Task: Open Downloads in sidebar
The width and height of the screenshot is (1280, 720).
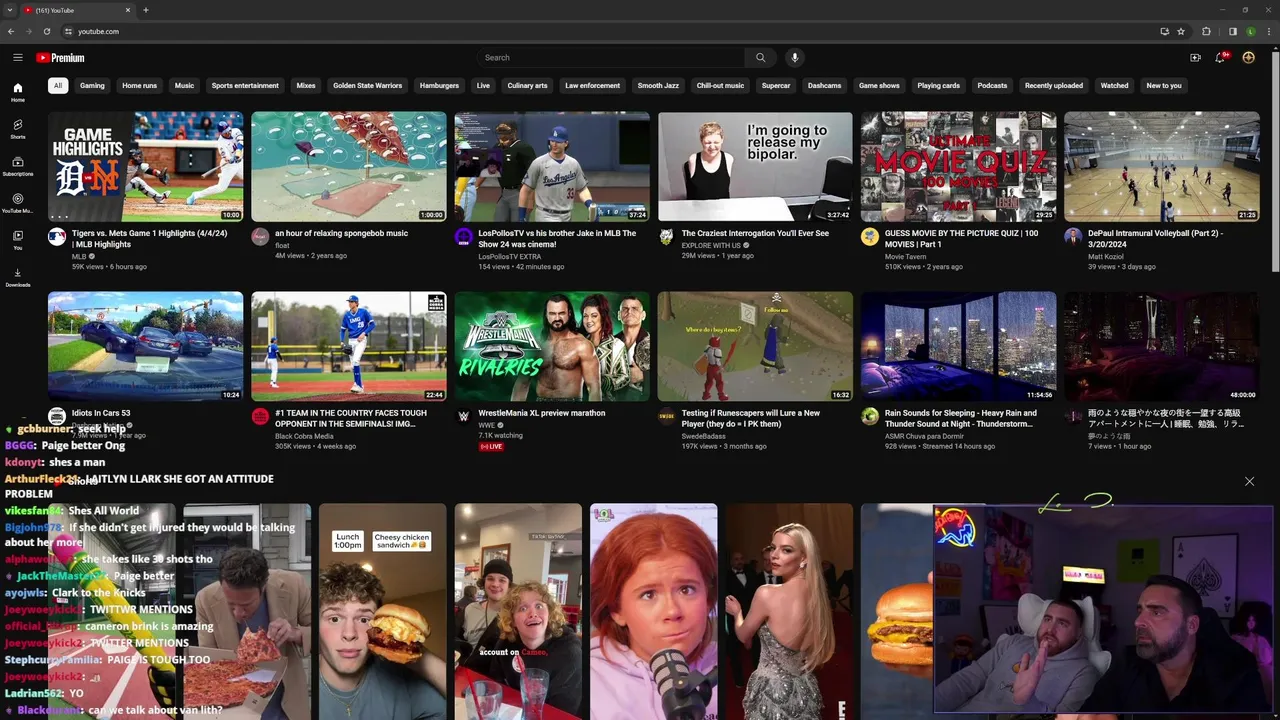Action: tap(18, 278)
